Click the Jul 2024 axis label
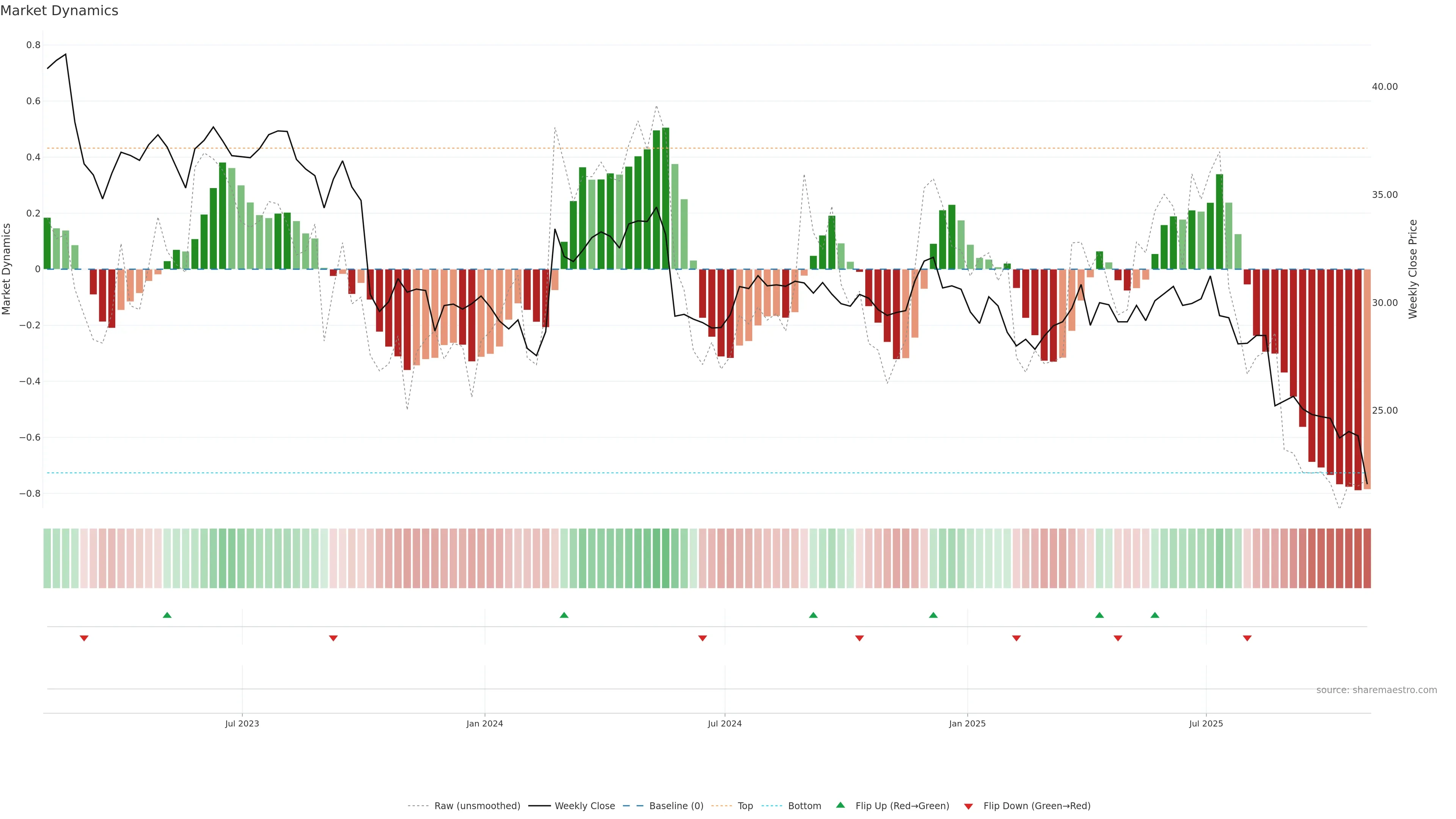 click(725, 723)
